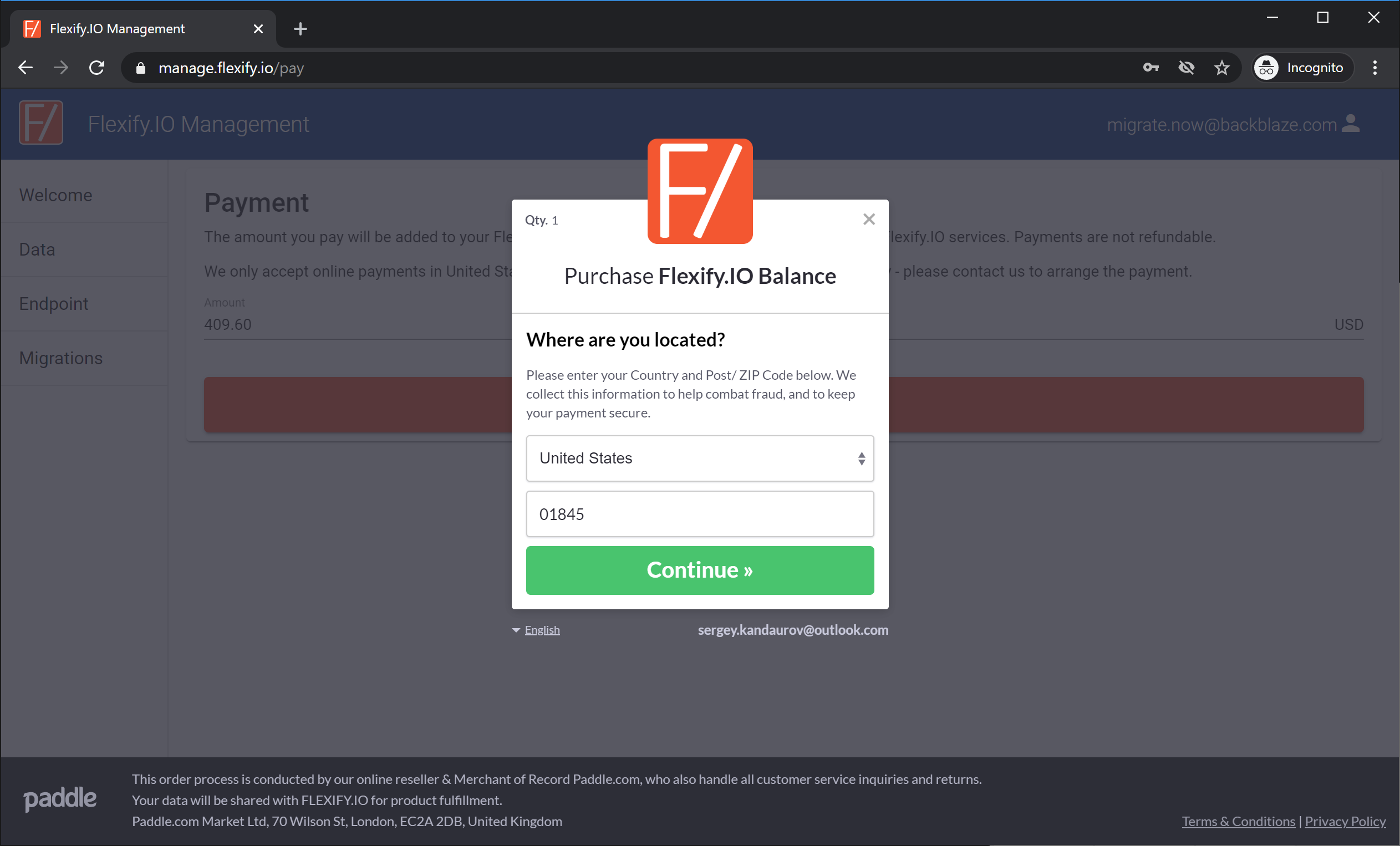1400x846 pixels.
Task: Bookmark this page with the star icon
Action: tap(1221, 68)
